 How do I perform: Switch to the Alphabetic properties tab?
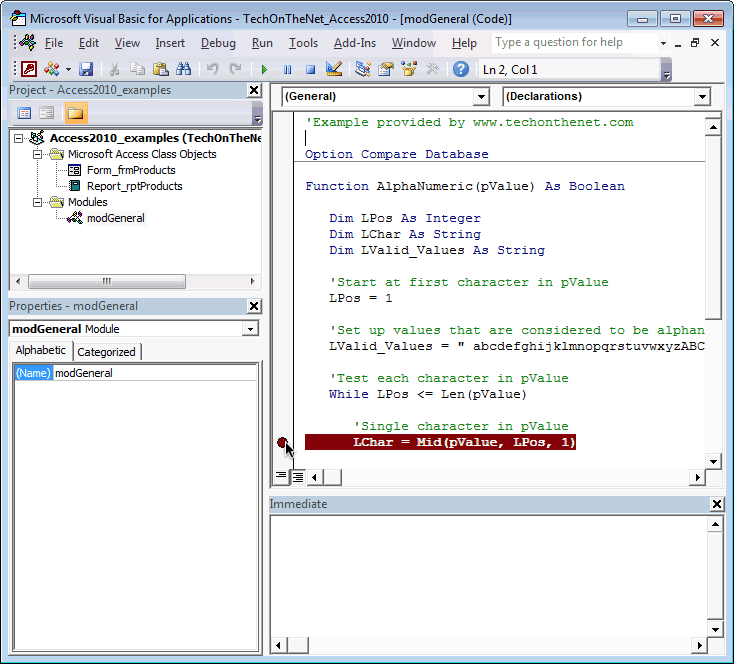click(x=41, y=350)
